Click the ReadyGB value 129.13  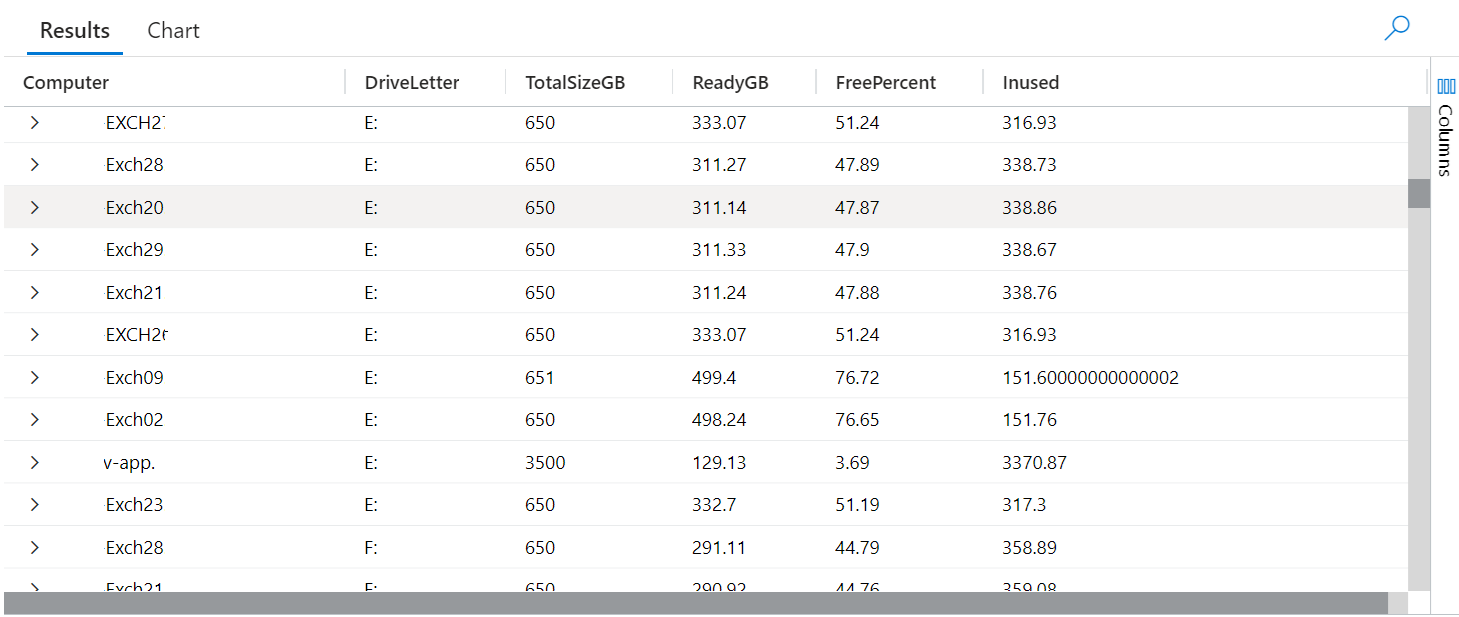tap(719, 463)
